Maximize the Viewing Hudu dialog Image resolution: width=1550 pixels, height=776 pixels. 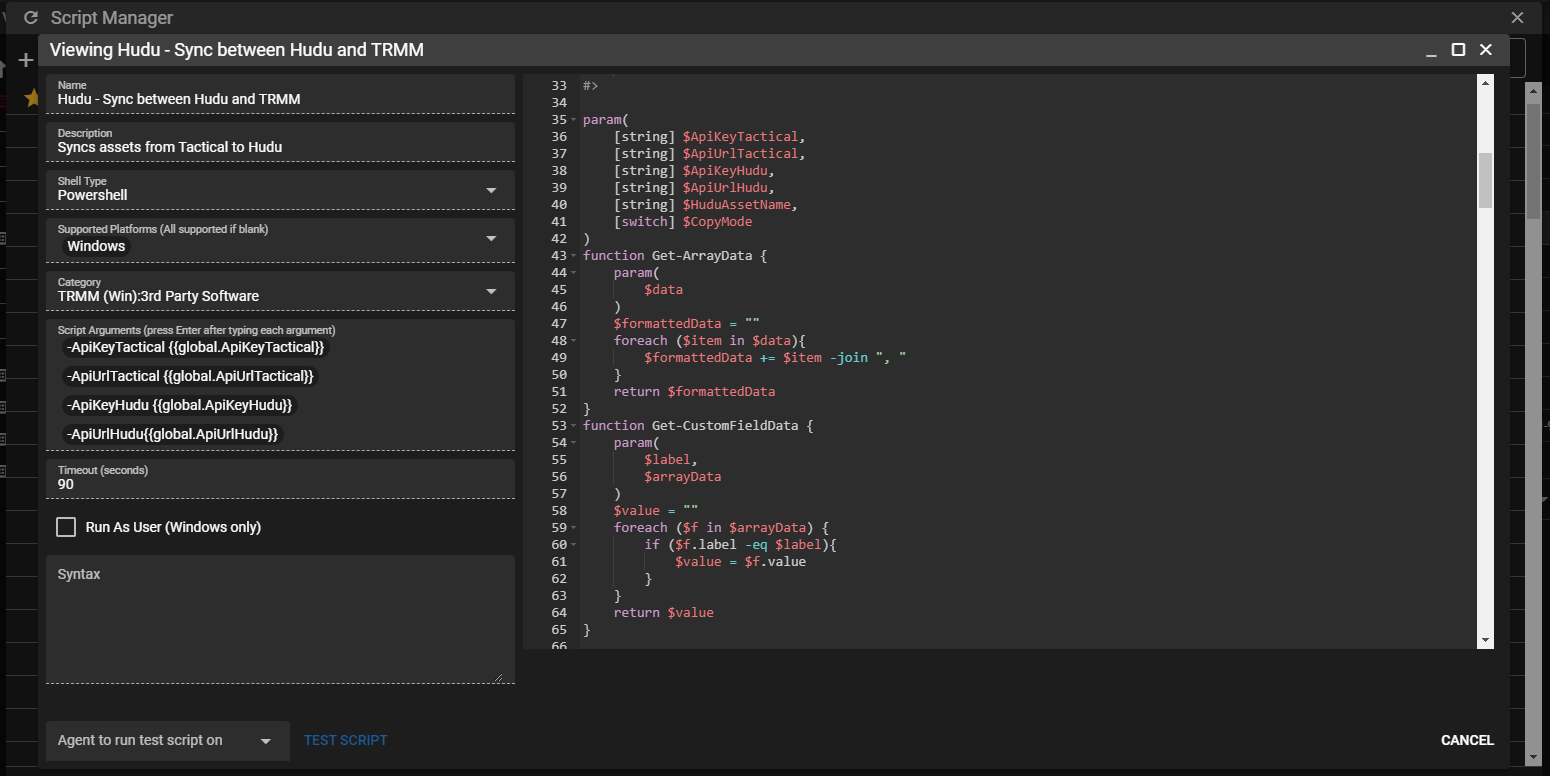(x=1458, y=50)
